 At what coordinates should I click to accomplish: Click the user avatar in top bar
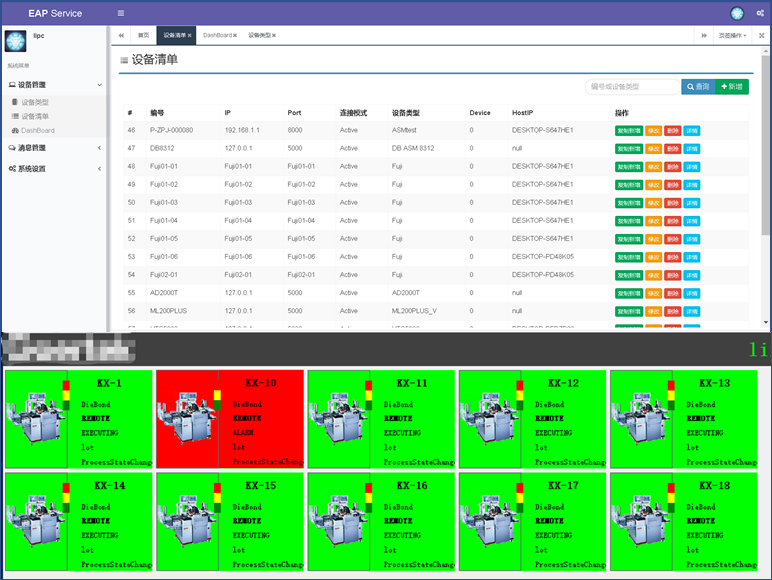(737, 13)
